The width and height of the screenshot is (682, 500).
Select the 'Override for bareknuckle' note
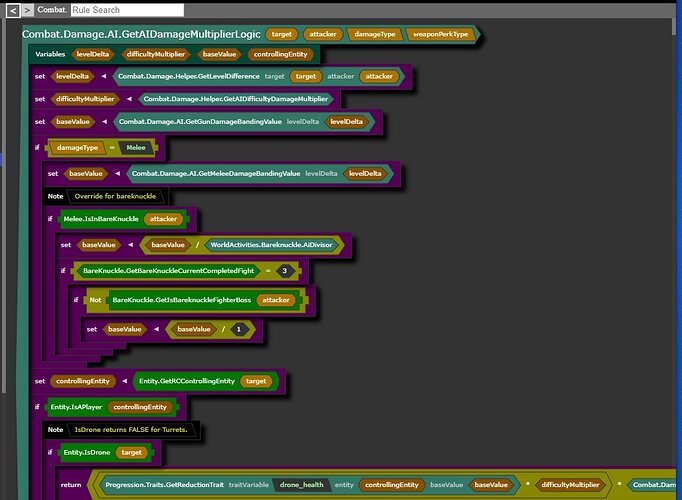[x=117, y=196]
